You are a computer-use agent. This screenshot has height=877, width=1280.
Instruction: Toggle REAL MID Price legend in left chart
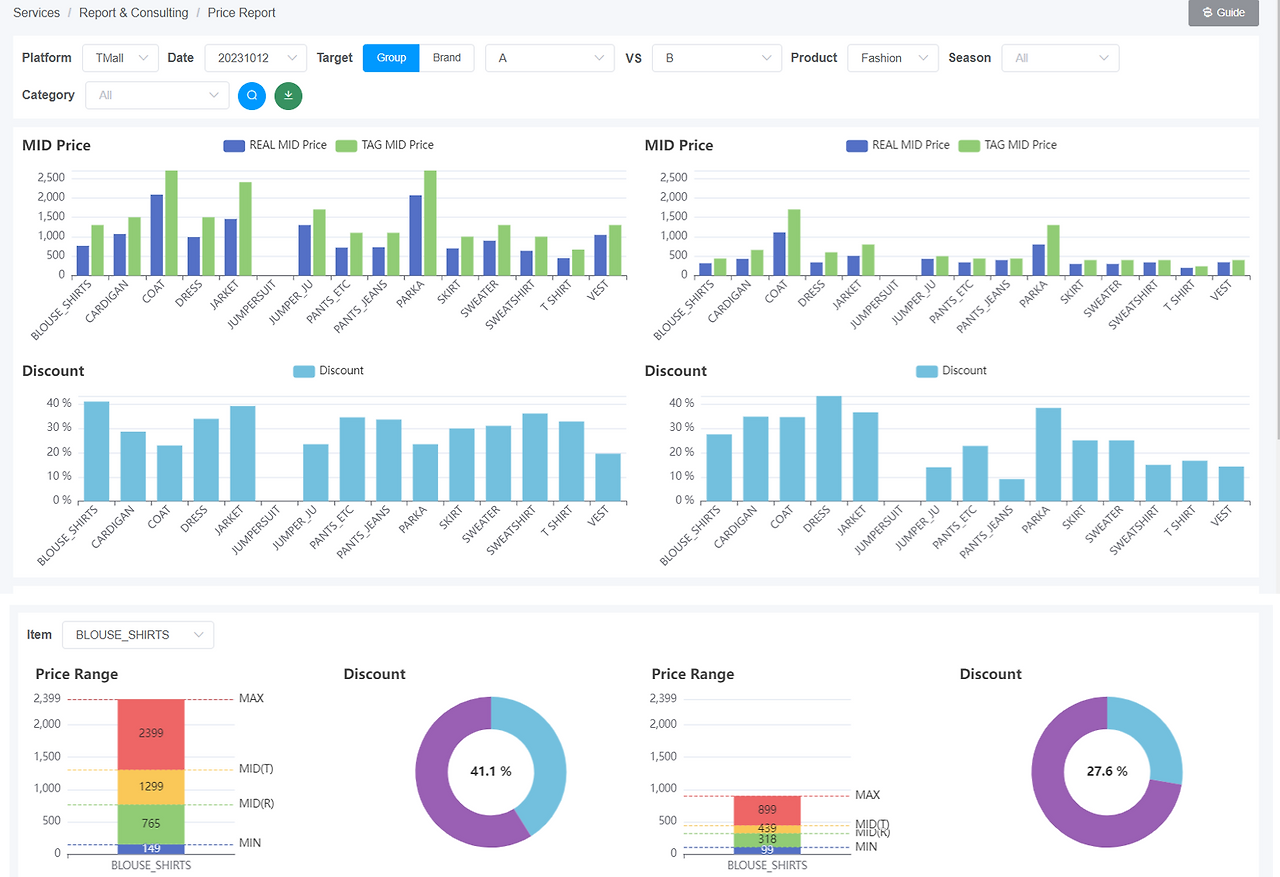click(x=275, y=145)
